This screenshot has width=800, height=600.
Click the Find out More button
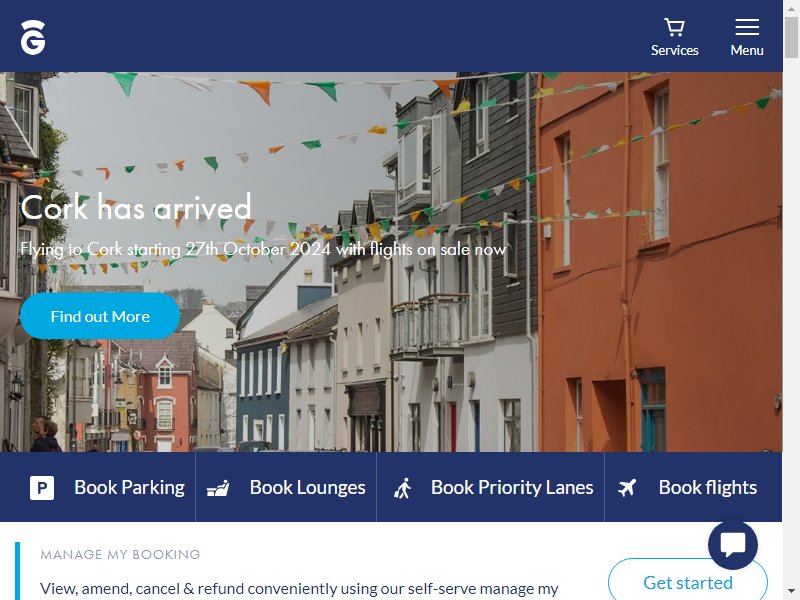(x=100, y=316)
